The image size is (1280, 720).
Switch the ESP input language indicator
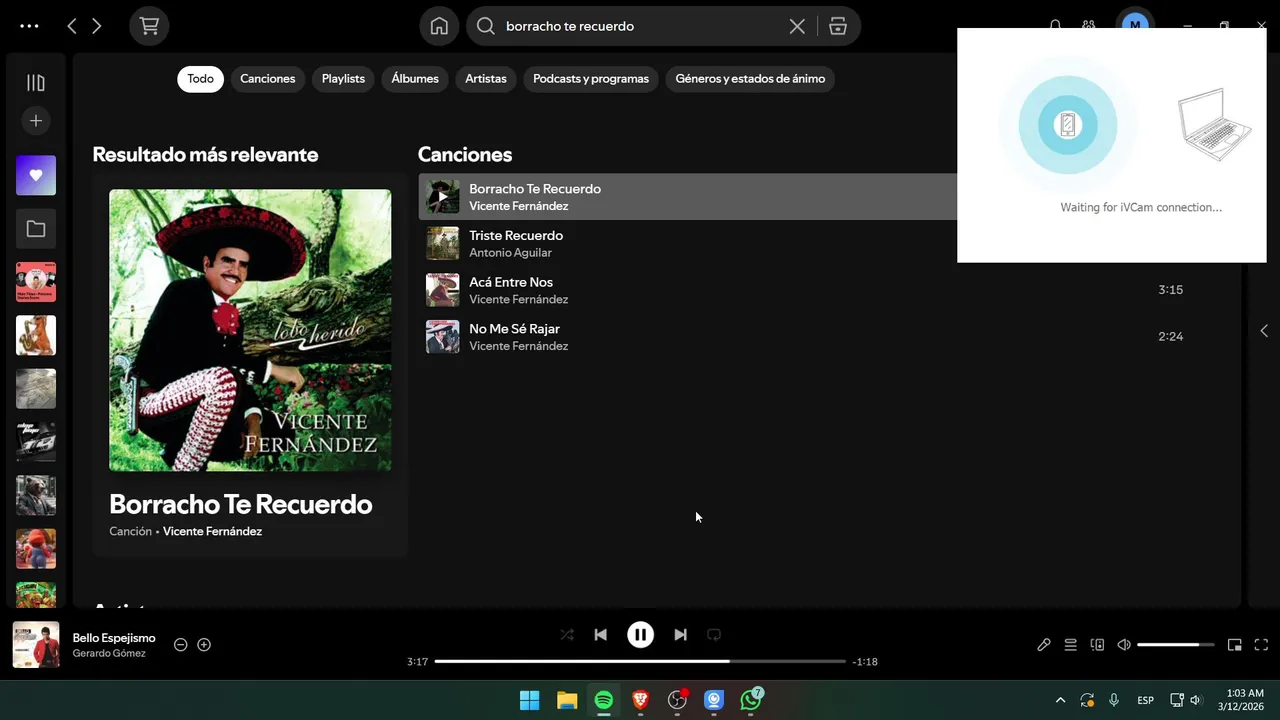tap(1146, 701)
